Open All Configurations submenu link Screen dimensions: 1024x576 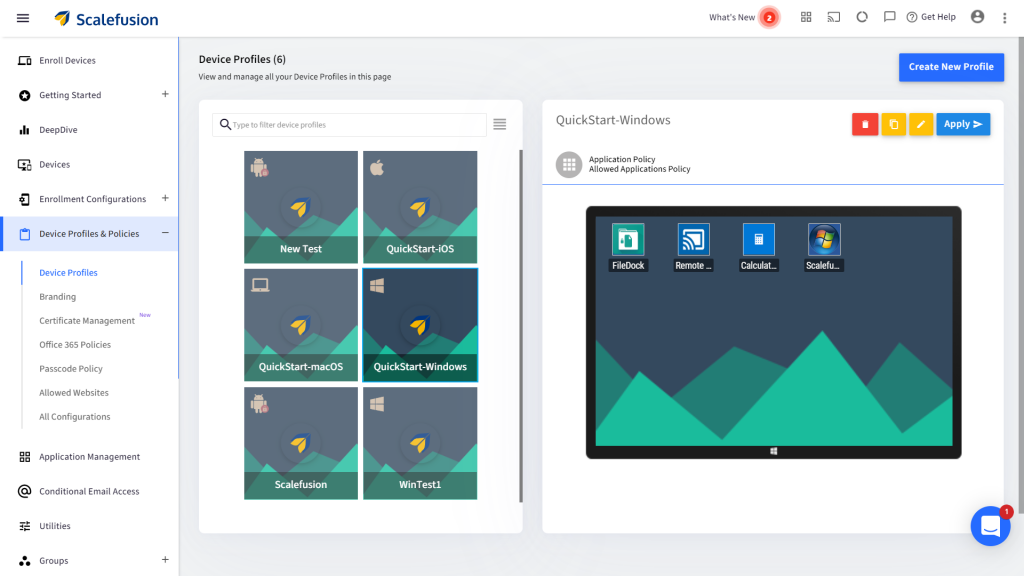[74, 417]
